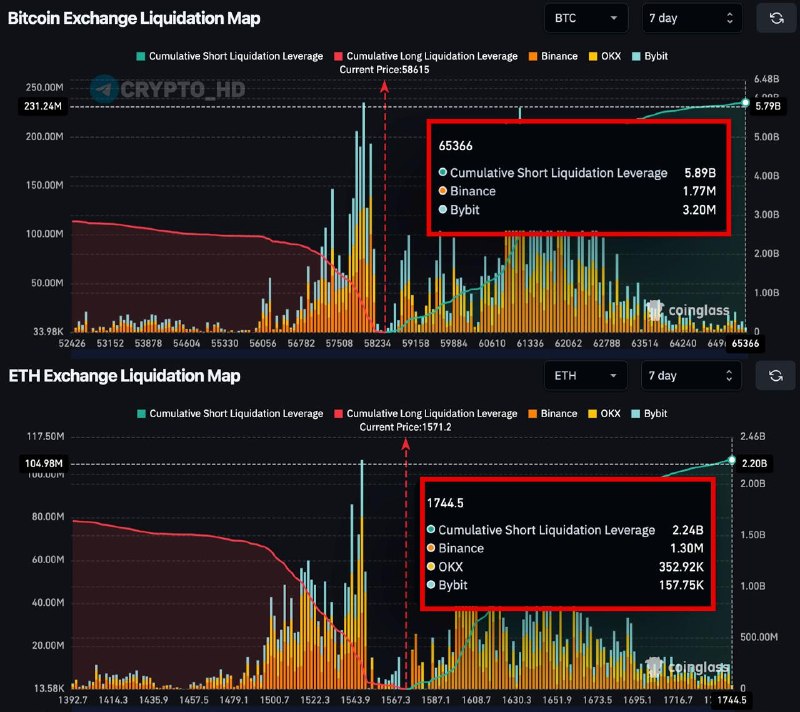Click the ETH Exchange Liquidation Map title
Screen dimensions: 800x712
point(124,376)
